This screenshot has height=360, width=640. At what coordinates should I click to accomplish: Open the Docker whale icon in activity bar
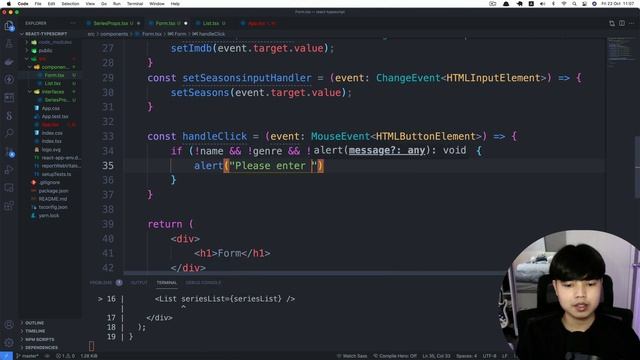(9, 62)
